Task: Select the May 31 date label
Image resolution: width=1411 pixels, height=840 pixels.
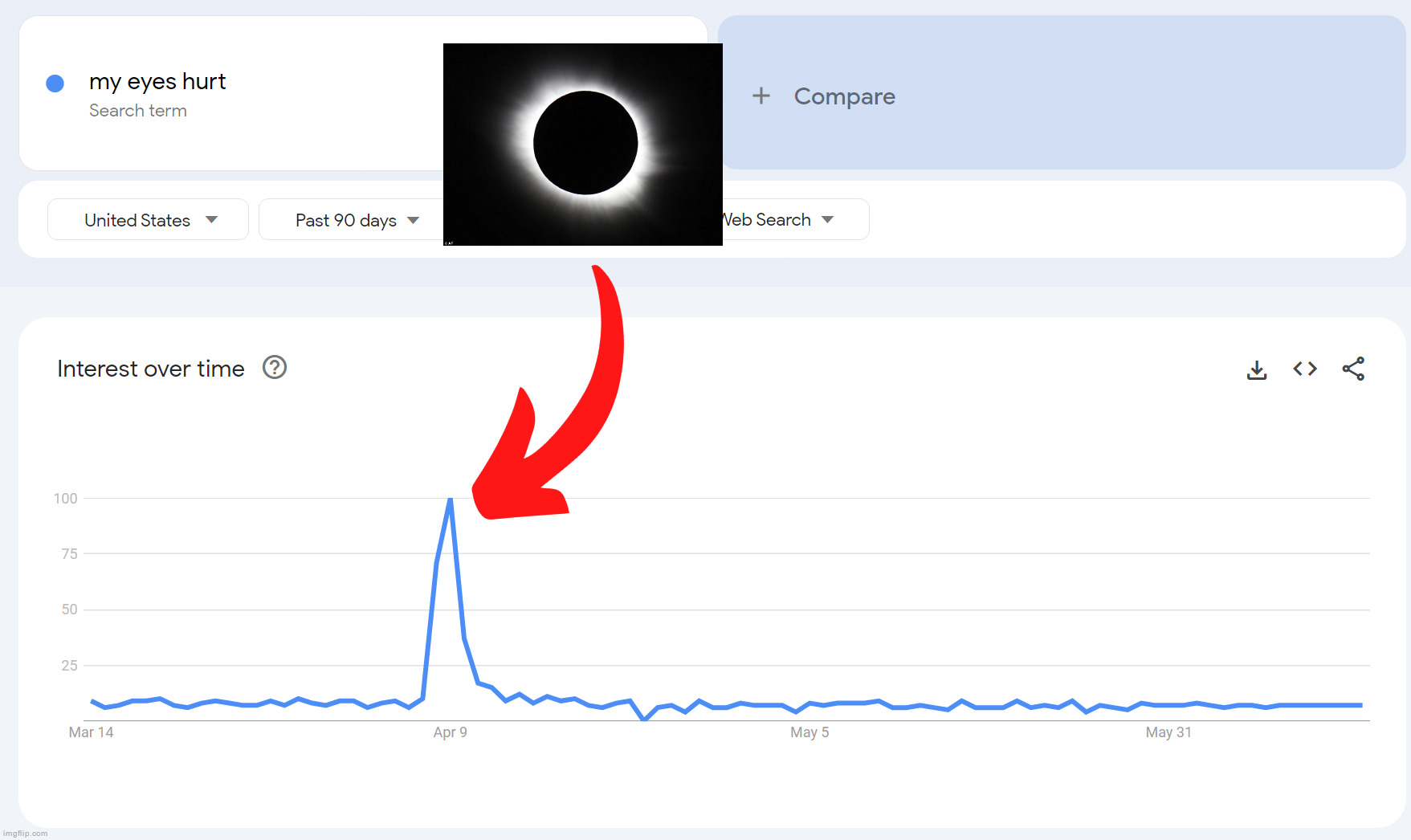Action: tap(1168, 732)
